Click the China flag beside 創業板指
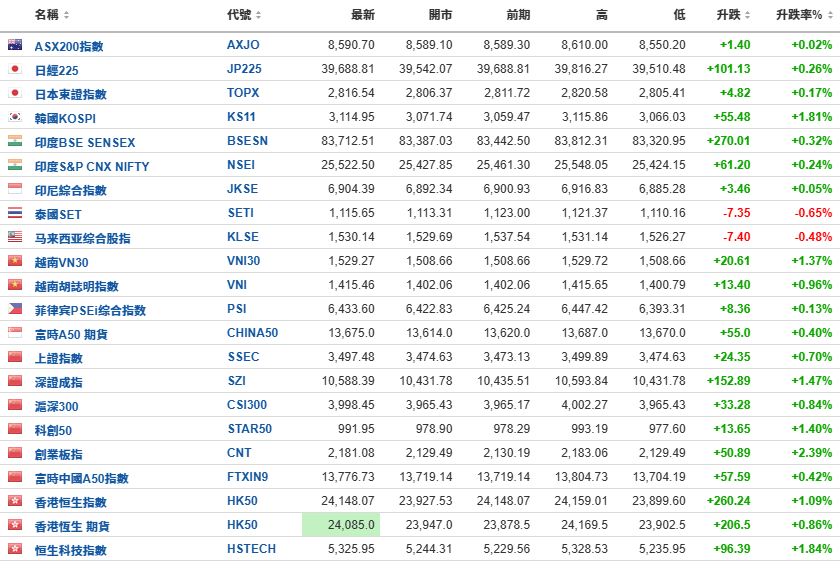This screenshot has height=562, width=840. pyautogui.click(x=15, y=453)
